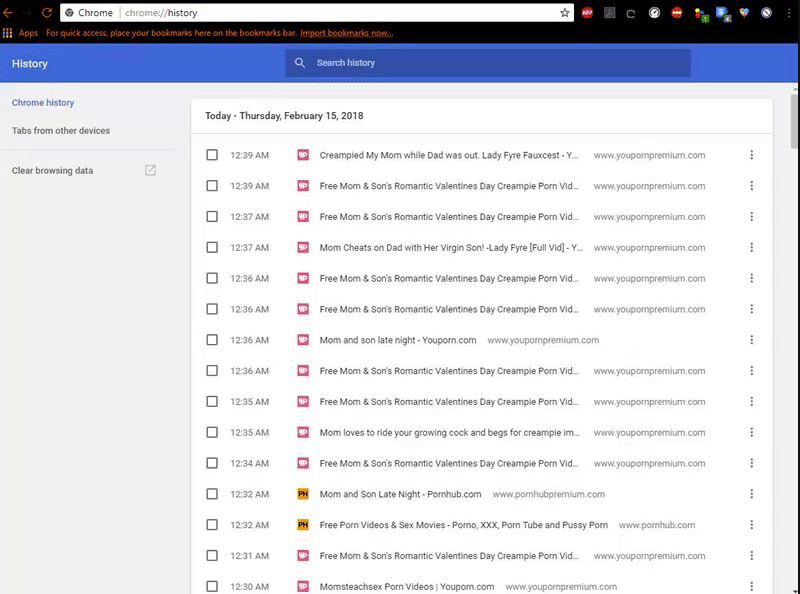
Task: Open Chrome's three-dot main menu
Action: point(789,13)
